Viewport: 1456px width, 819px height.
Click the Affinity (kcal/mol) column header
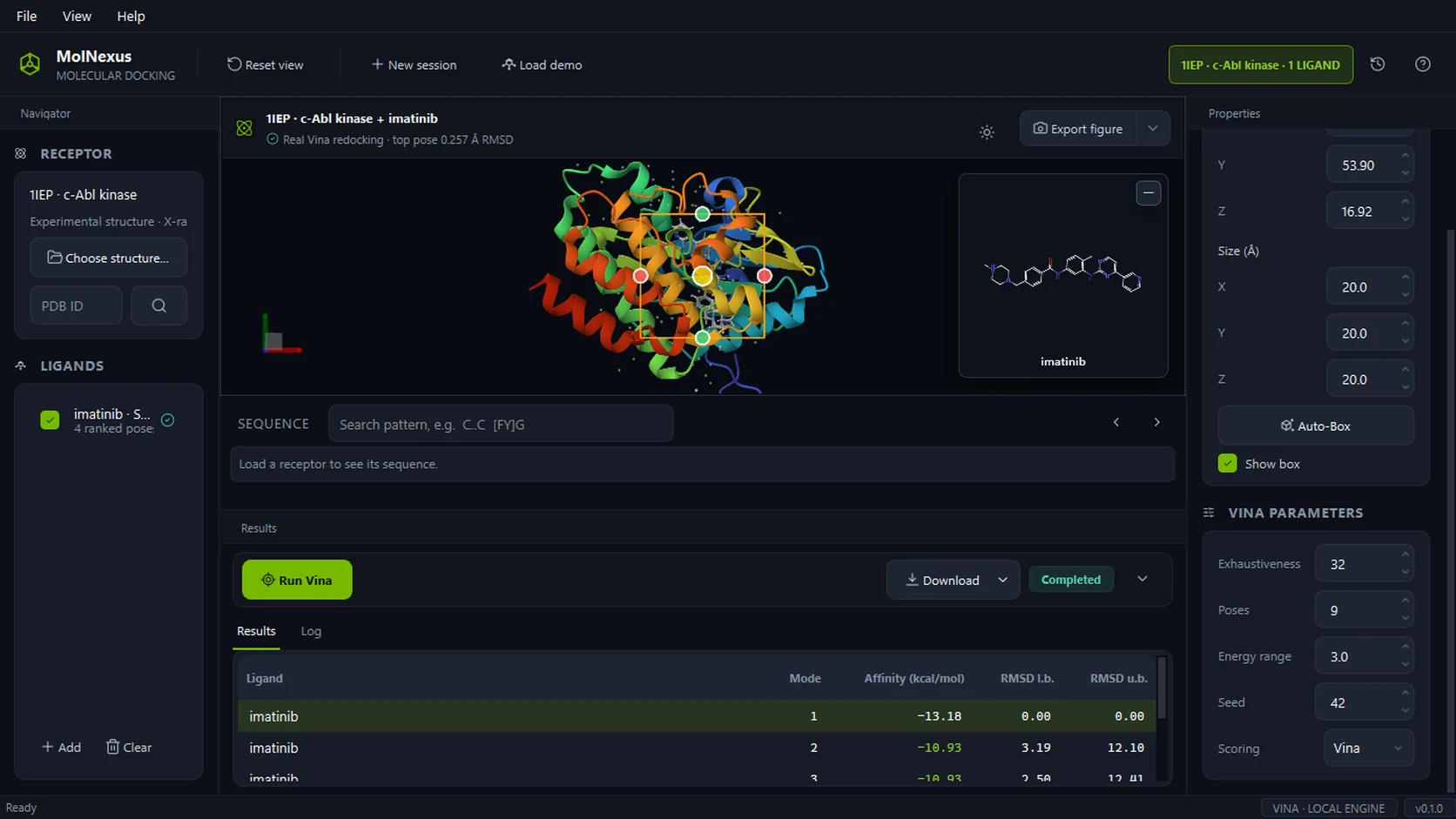[x=913, y=678]
